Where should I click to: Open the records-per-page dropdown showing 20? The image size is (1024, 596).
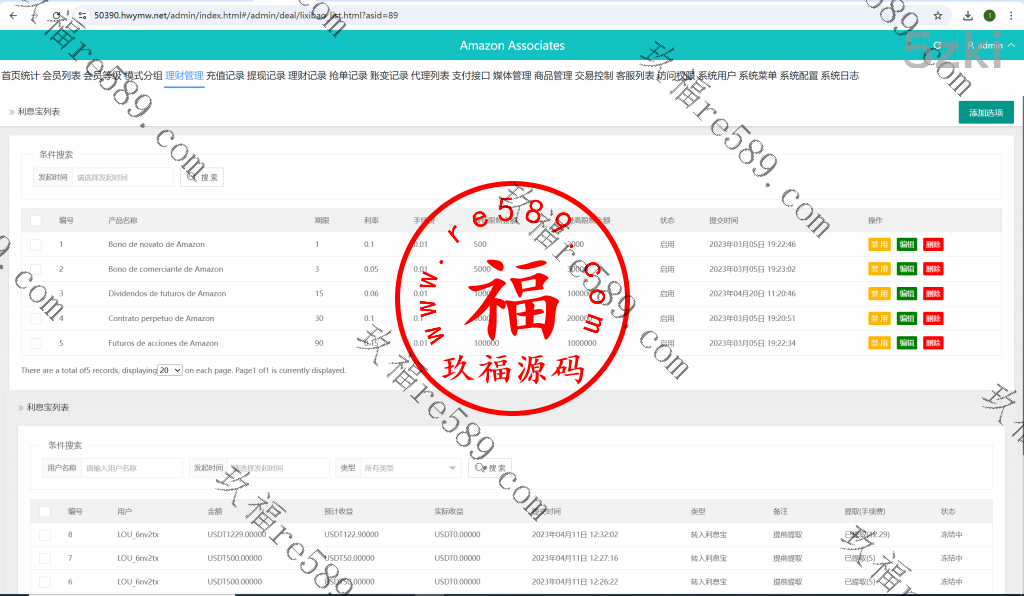pyautogui.click(x=171, y=370)
